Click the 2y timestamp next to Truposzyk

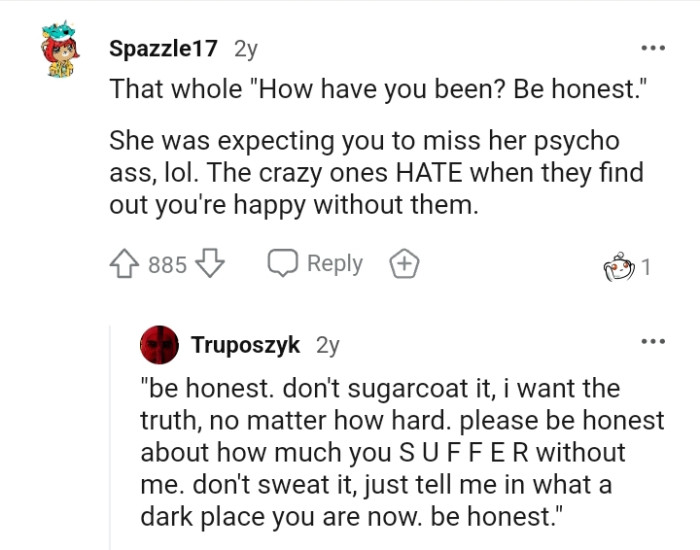(x=327, y=345)
